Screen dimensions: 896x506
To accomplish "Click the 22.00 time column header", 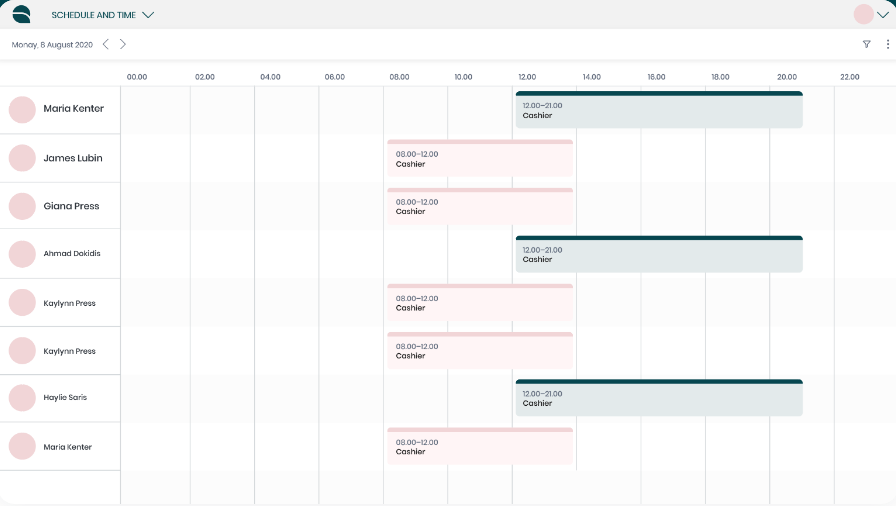I will [849, 77].
